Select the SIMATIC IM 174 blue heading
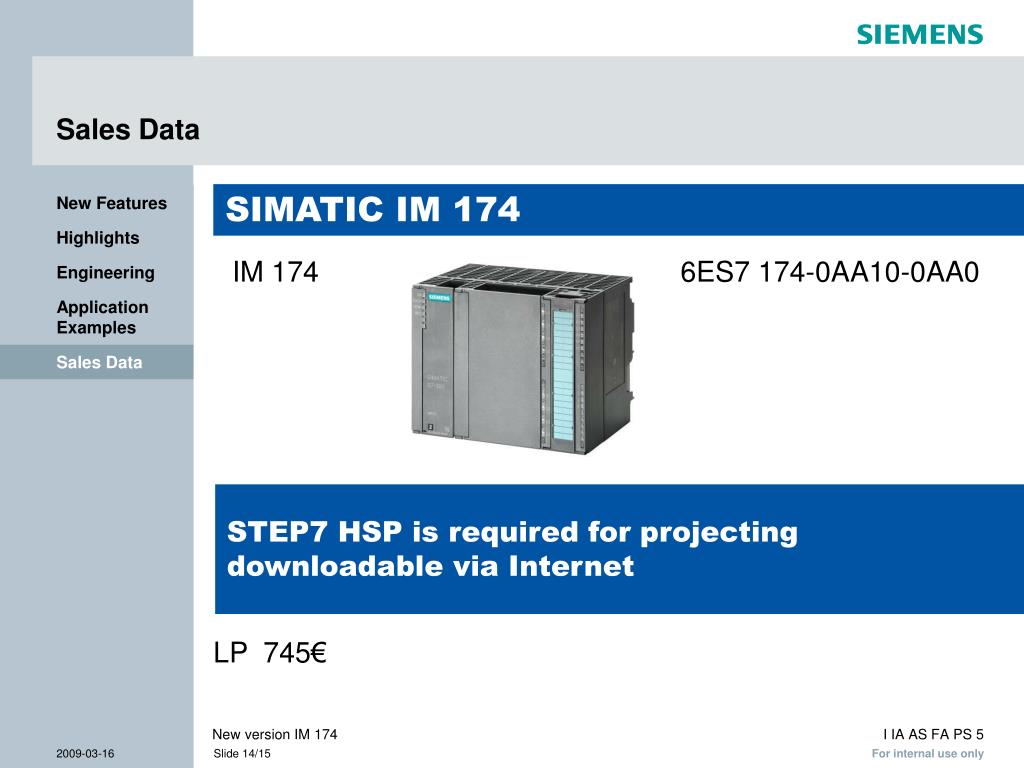1024x768 pixels. tap(618, 210)
